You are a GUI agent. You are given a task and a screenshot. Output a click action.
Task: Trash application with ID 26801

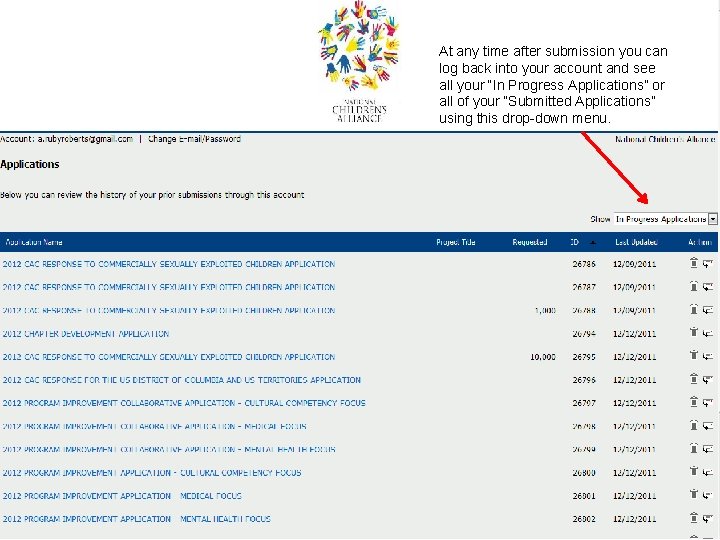[x=693, y=495]
